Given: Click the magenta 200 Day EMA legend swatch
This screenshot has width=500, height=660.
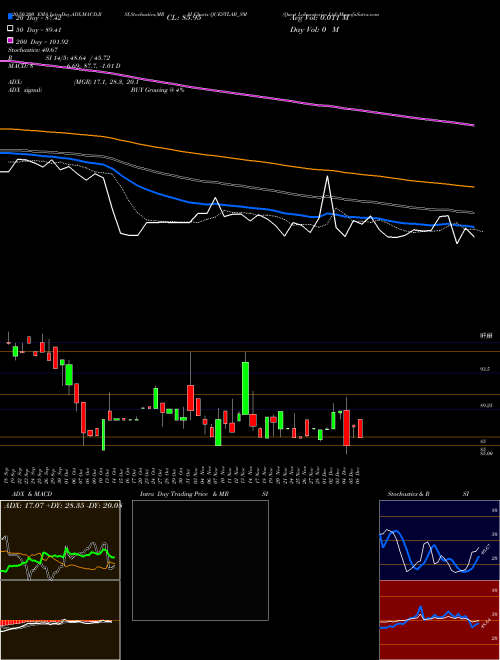Looking at the screenshot, I should pos(10,40).
